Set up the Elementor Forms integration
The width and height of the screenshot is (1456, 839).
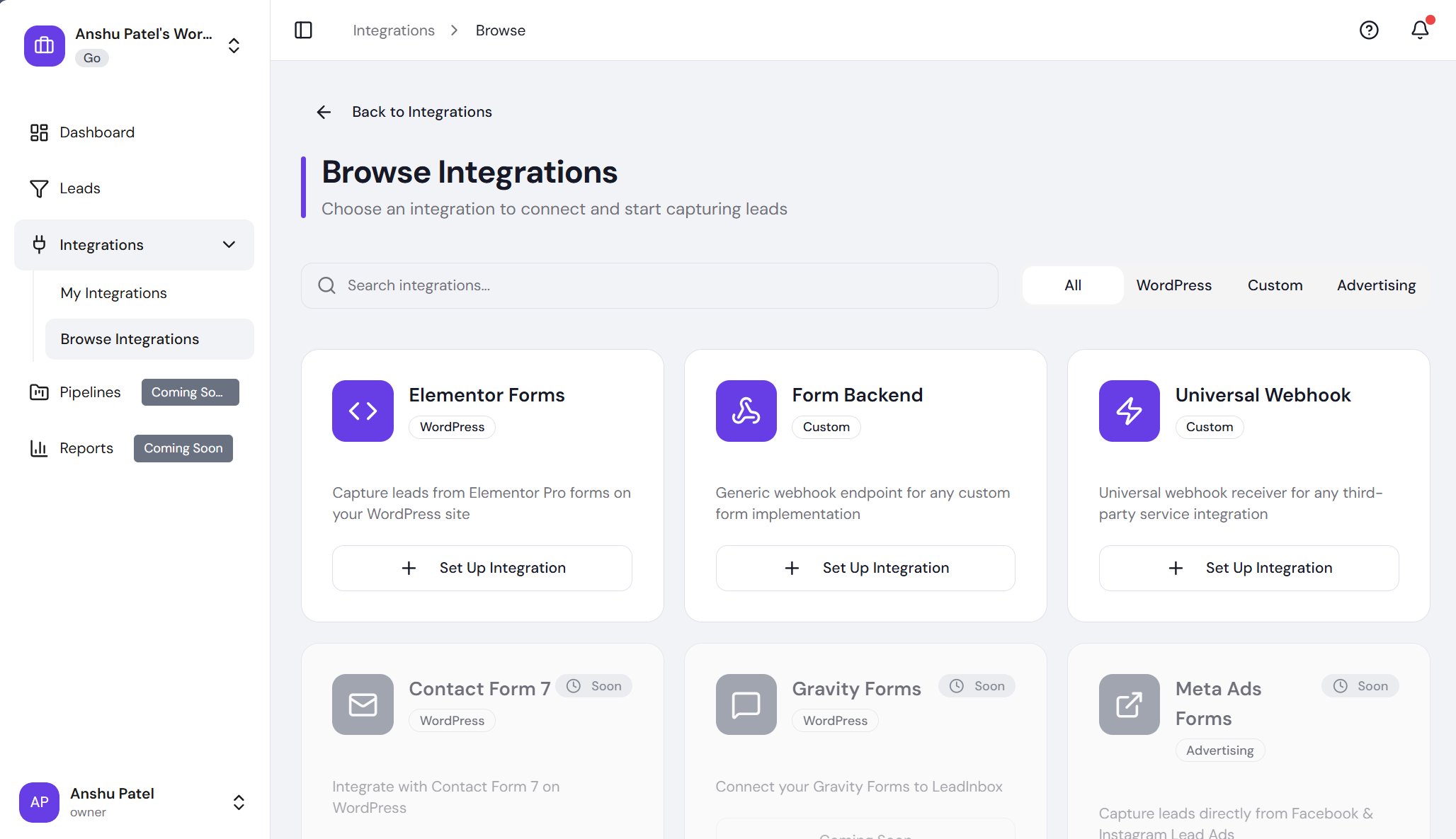coord(482,568)
